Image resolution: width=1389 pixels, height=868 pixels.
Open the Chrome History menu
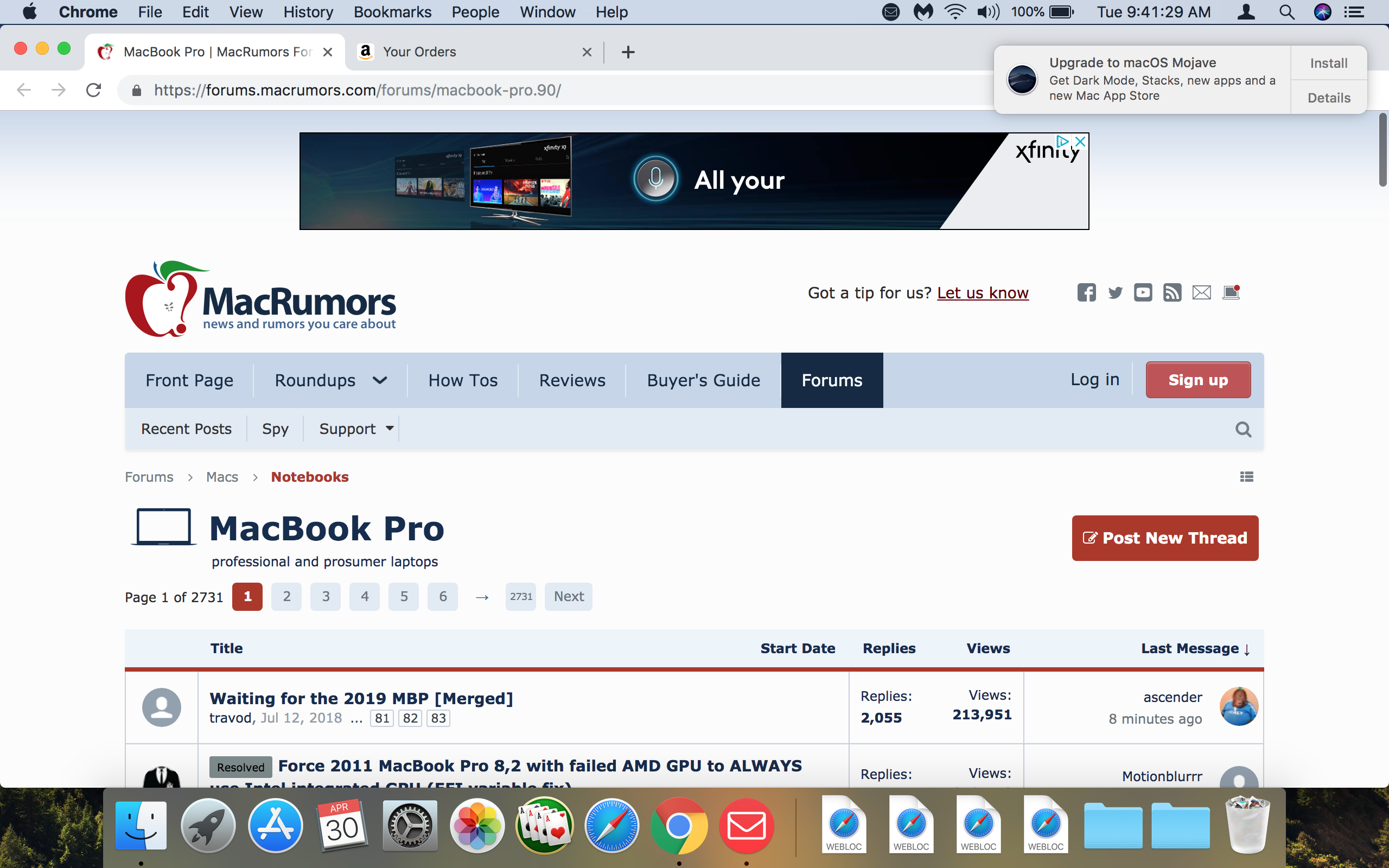308,12
